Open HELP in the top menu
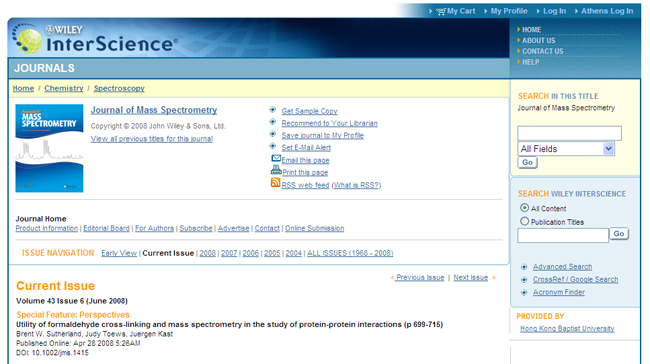This screenshot has height=364, width=650. point(531,62)
